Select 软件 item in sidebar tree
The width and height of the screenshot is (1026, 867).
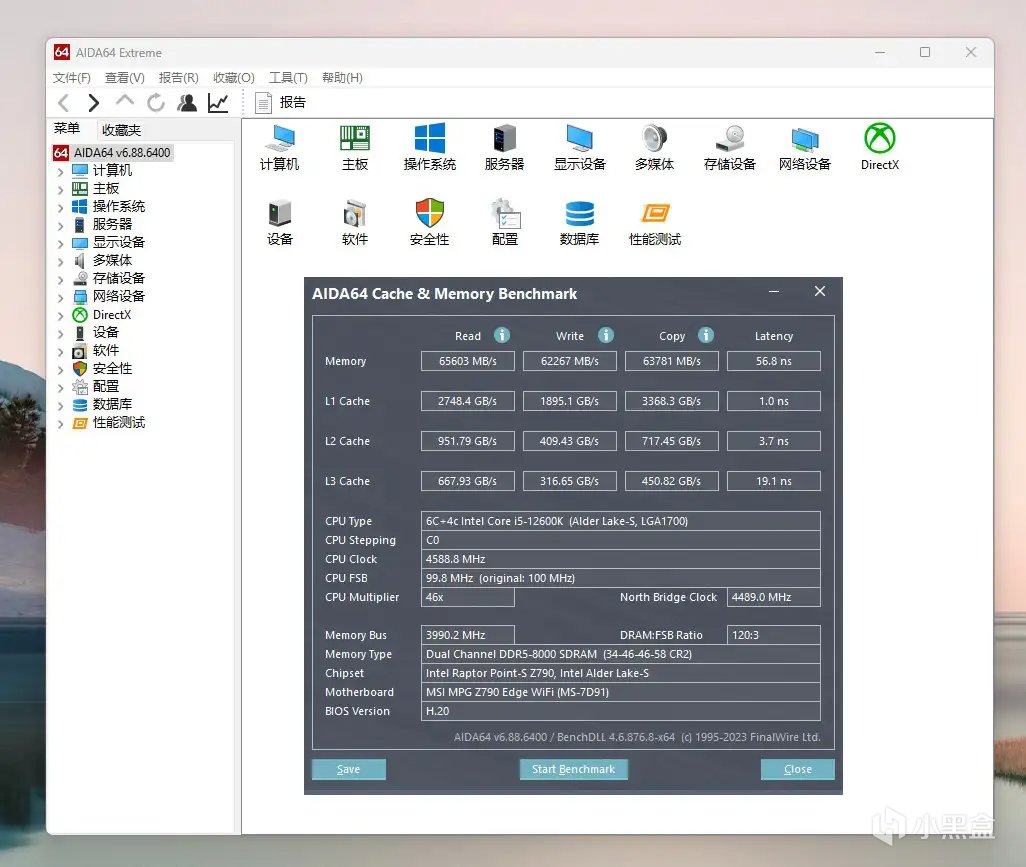coord(96,350)
